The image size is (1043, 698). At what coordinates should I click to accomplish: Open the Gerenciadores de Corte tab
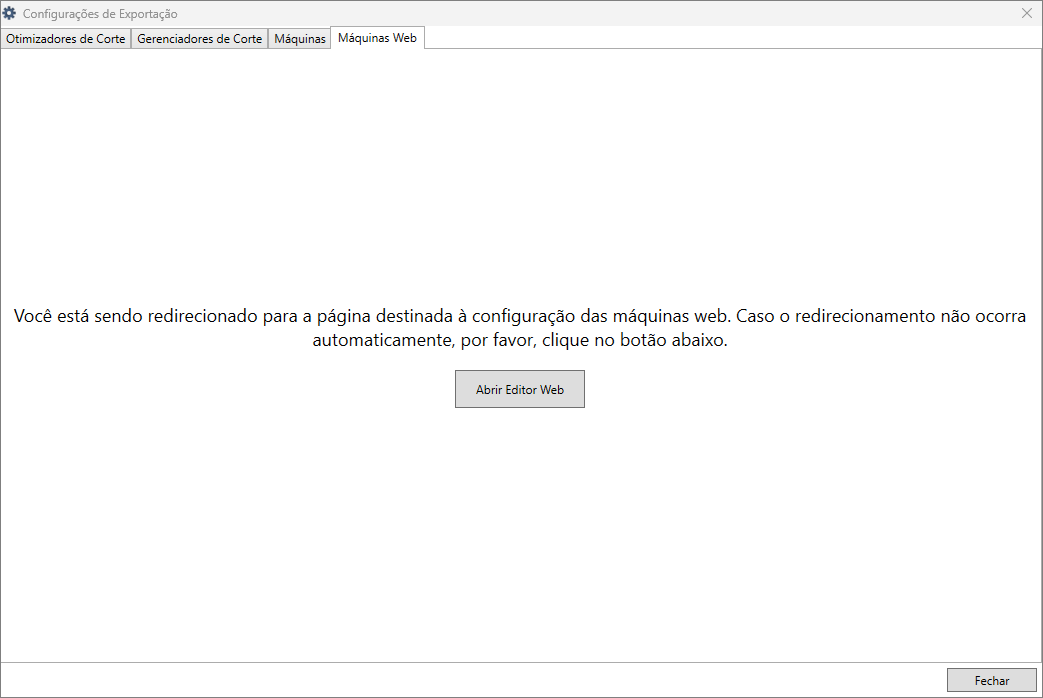point(200,39)
